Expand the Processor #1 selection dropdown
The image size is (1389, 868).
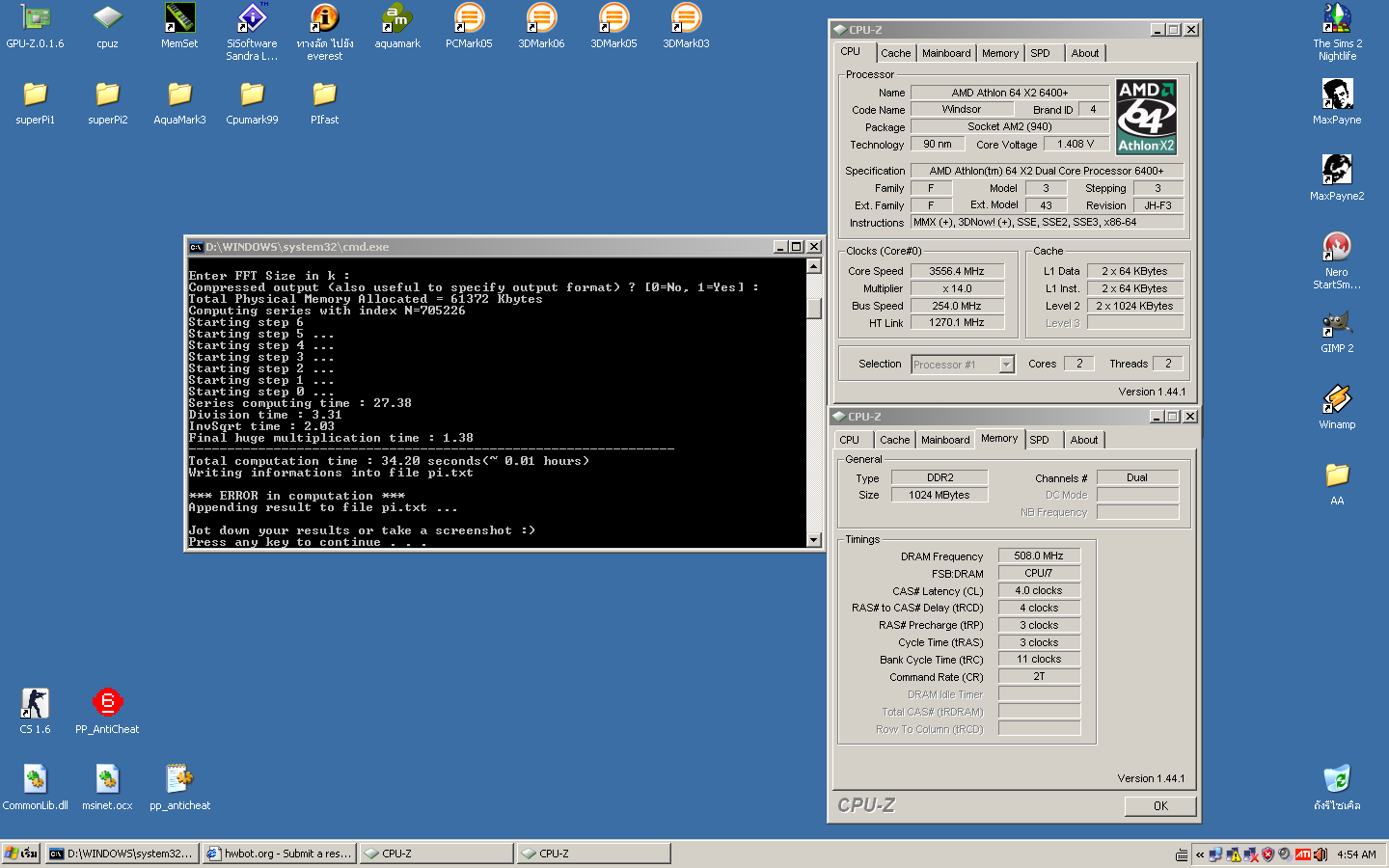1007,365
